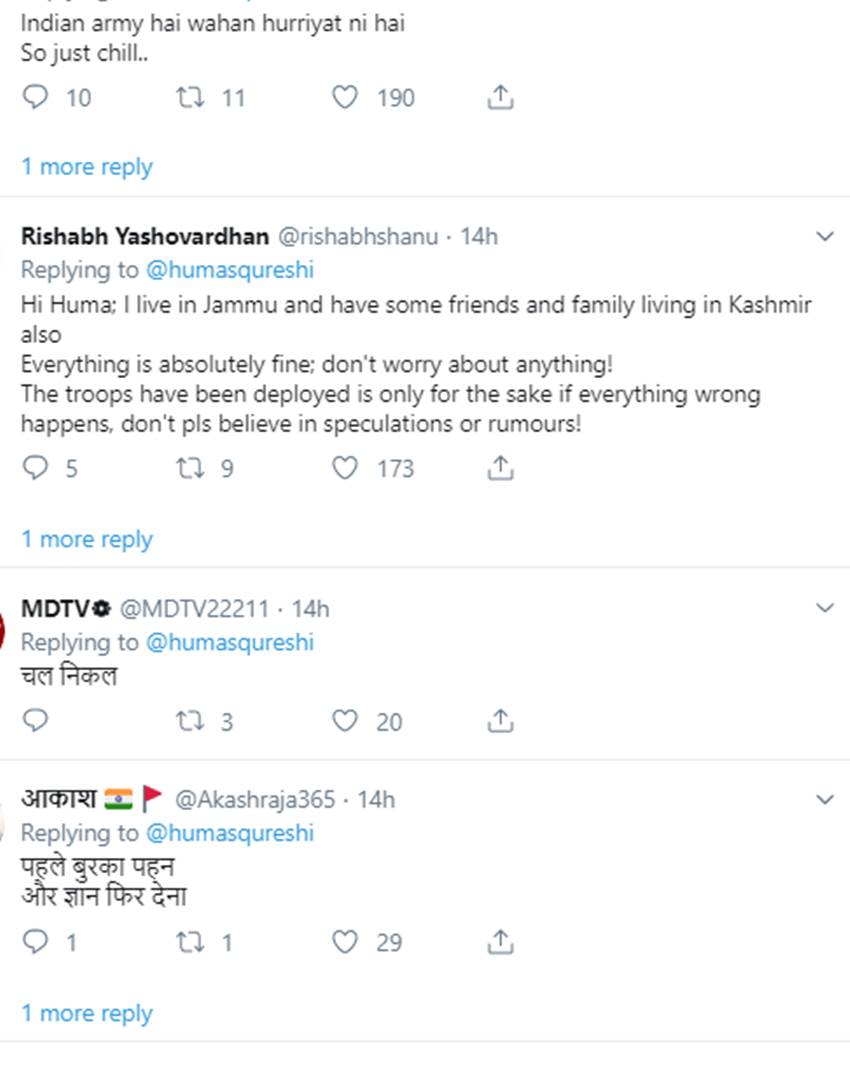This screenshot has width=850, height=1074.
Task: Like the MDTV tweet with 20 likes
Action: coord(345,721)
